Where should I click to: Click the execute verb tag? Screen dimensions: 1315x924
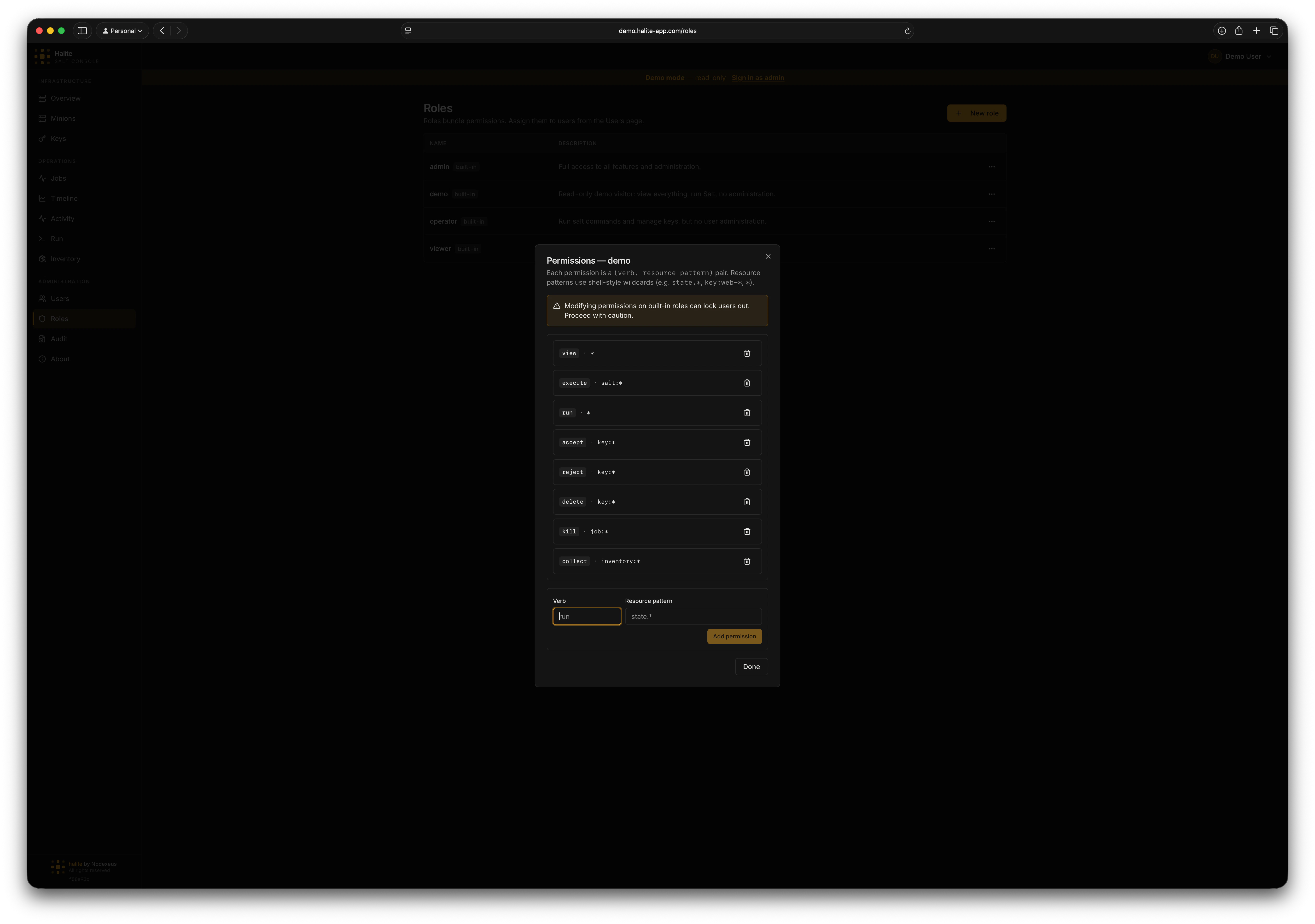tap(575, 383)
